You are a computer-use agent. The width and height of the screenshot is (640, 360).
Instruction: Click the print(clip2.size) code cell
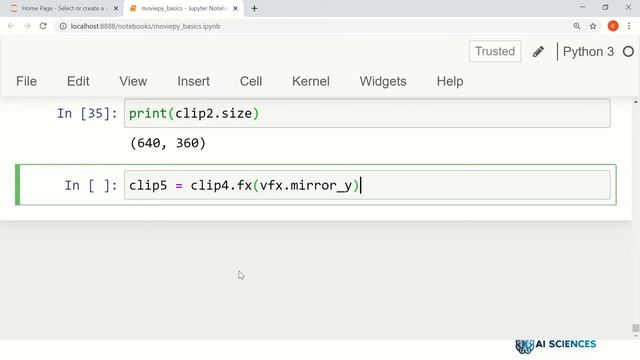pyautogui.click(x=367, y=113)
